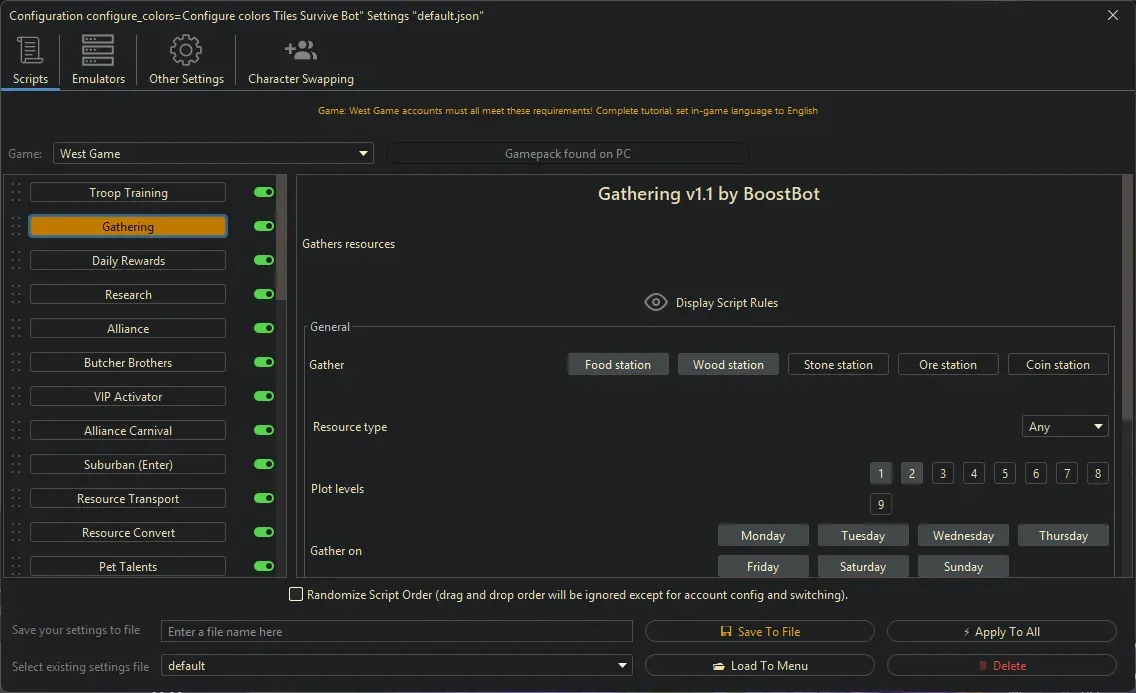Turn off the VIP Activator toggle
Image resolution: width=1136 pixels, height=693 pixels.
click(264, 397)
